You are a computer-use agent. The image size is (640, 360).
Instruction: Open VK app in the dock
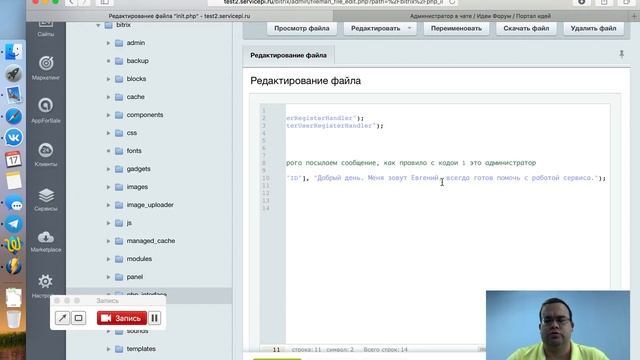click(x=13, y=138)
